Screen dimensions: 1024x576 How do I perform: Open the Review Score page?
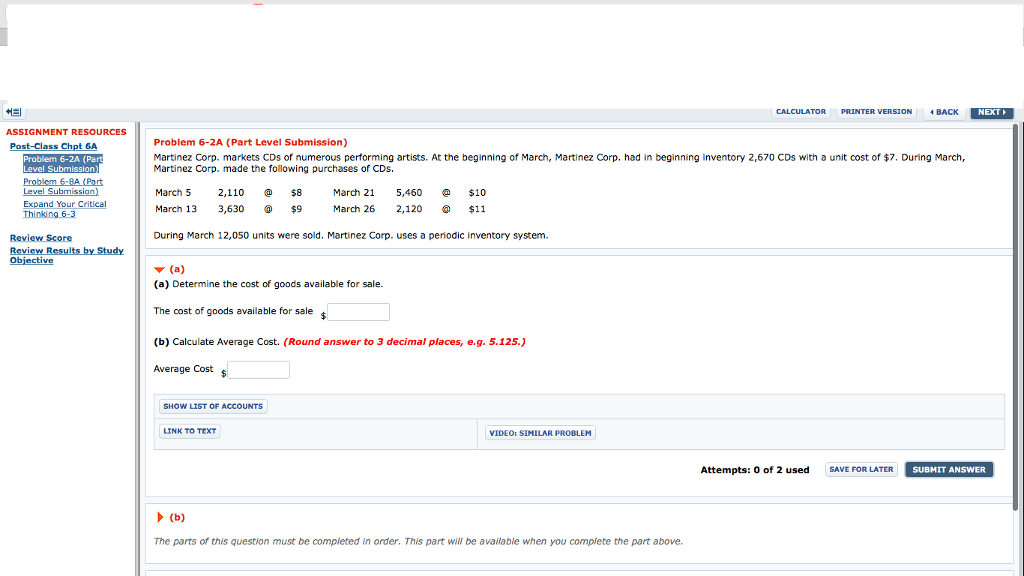39,237
